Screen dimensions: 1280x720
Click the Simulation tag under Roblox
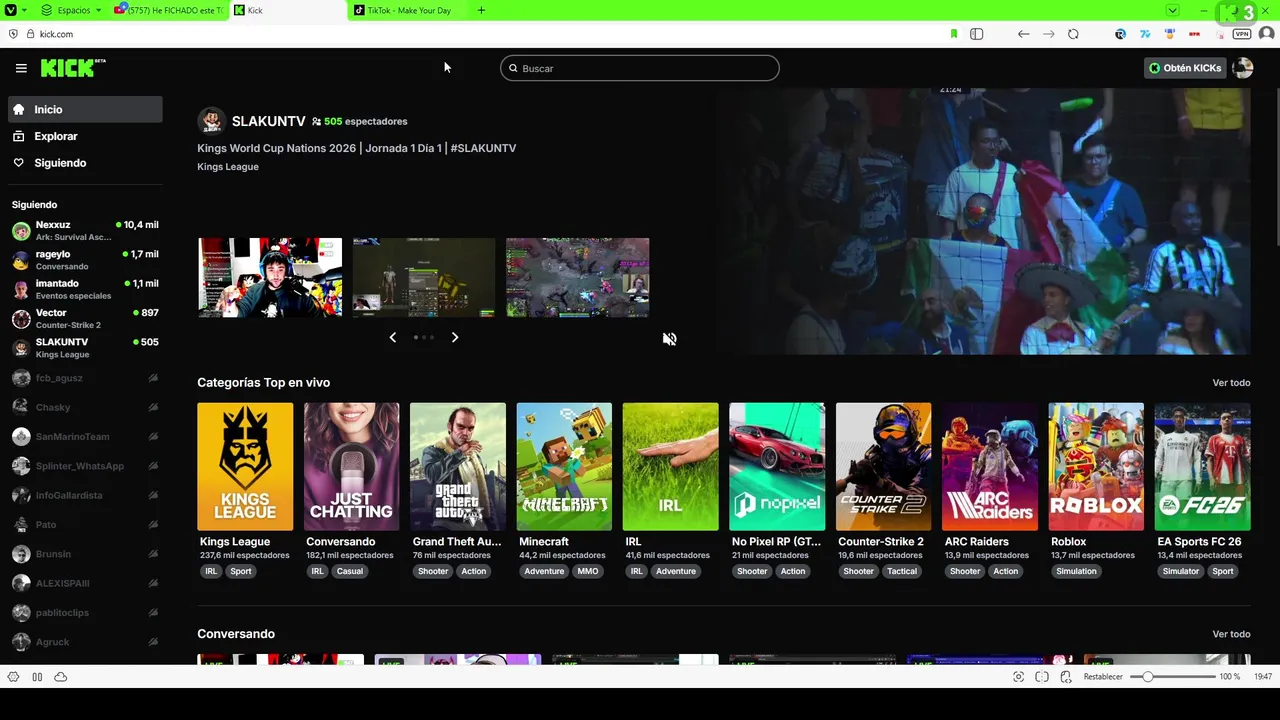pos(1077,571)
